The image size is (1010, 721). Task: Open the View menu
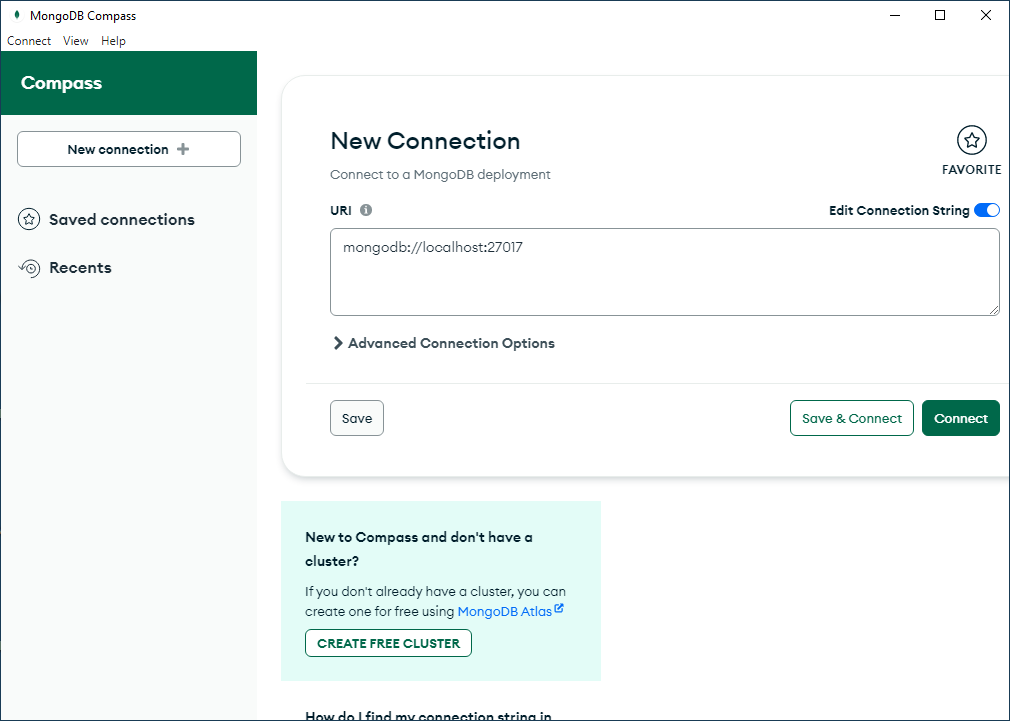[x=76, y=41]
